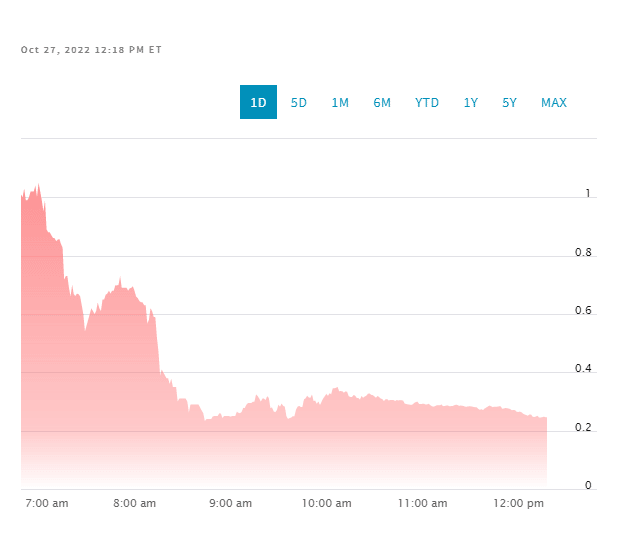The image size is (628, 548).
Task: Open the 1M chart view
Action: [340, 103]
